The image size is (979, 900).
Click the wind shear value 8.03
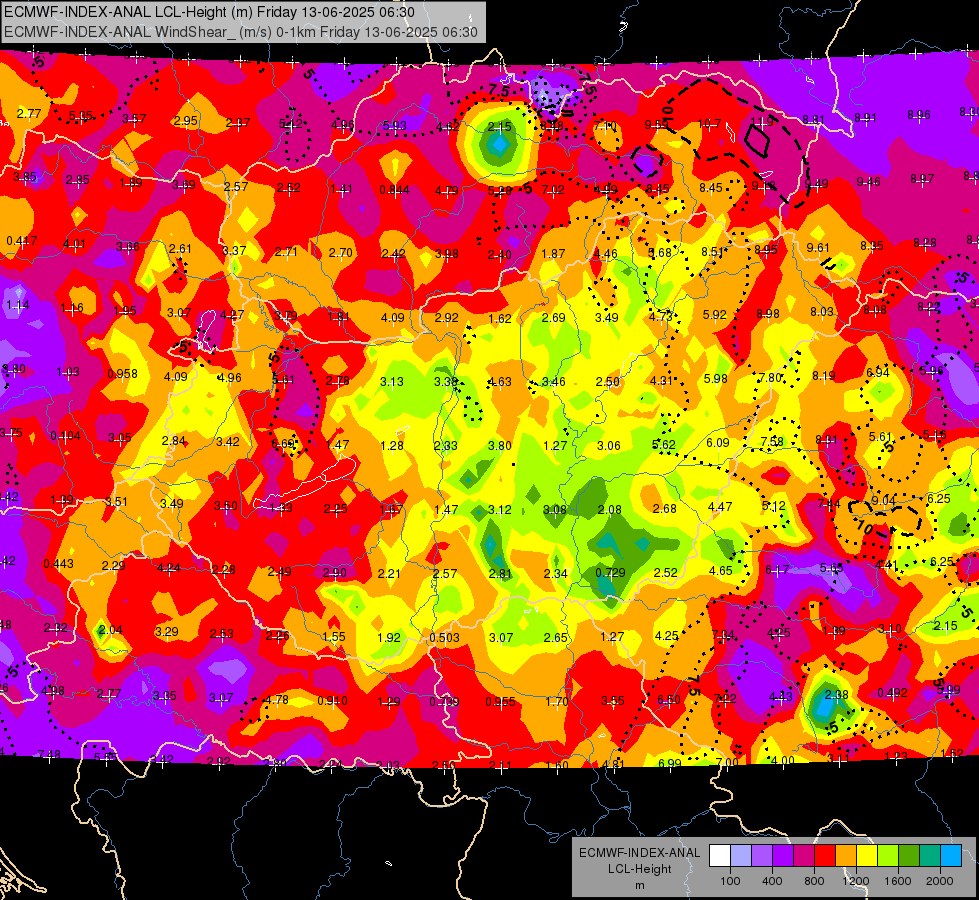(822, 312)
